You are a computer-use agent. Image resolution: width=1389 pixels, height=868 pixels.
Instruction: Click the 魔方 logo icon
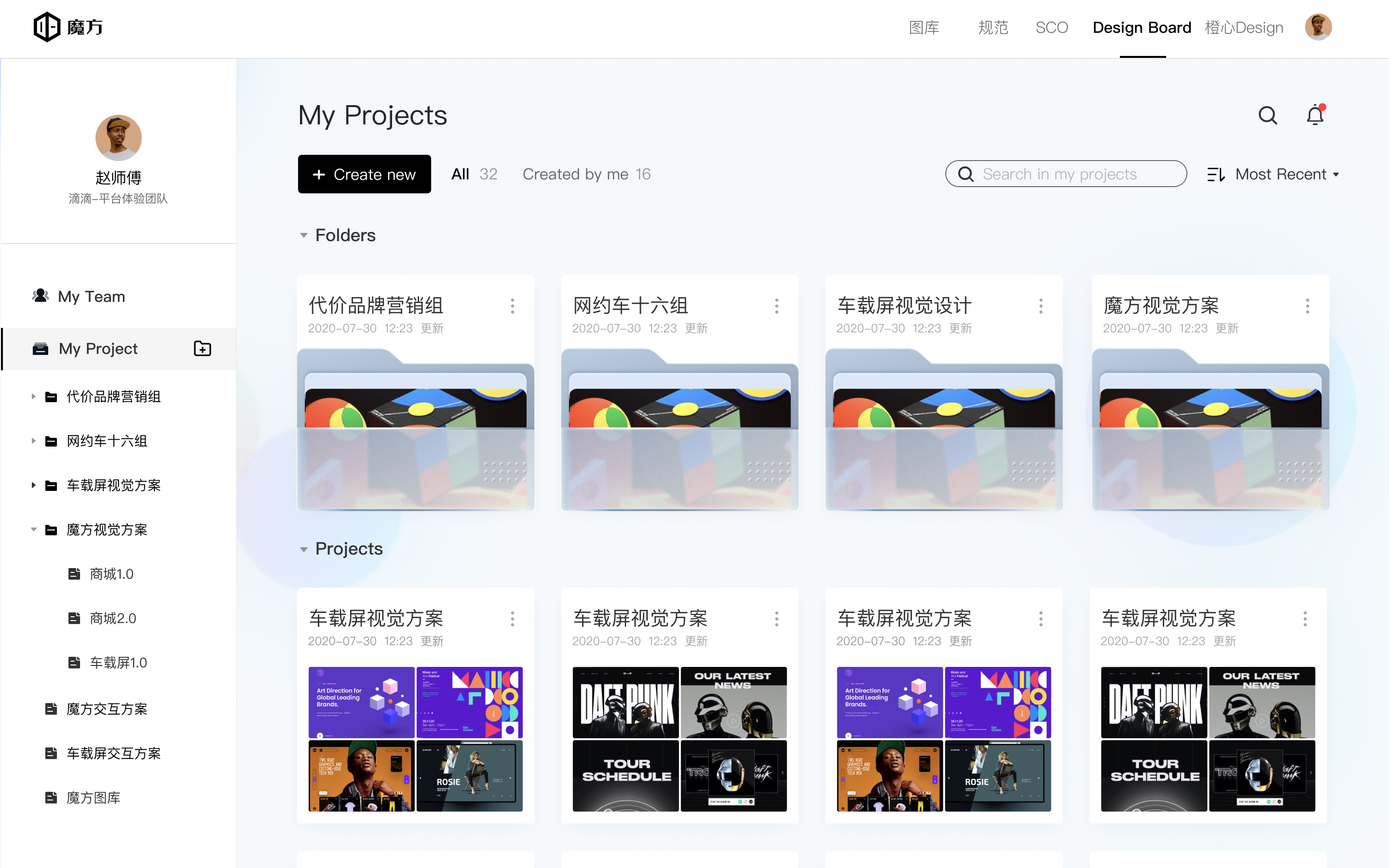pos(46,27)
